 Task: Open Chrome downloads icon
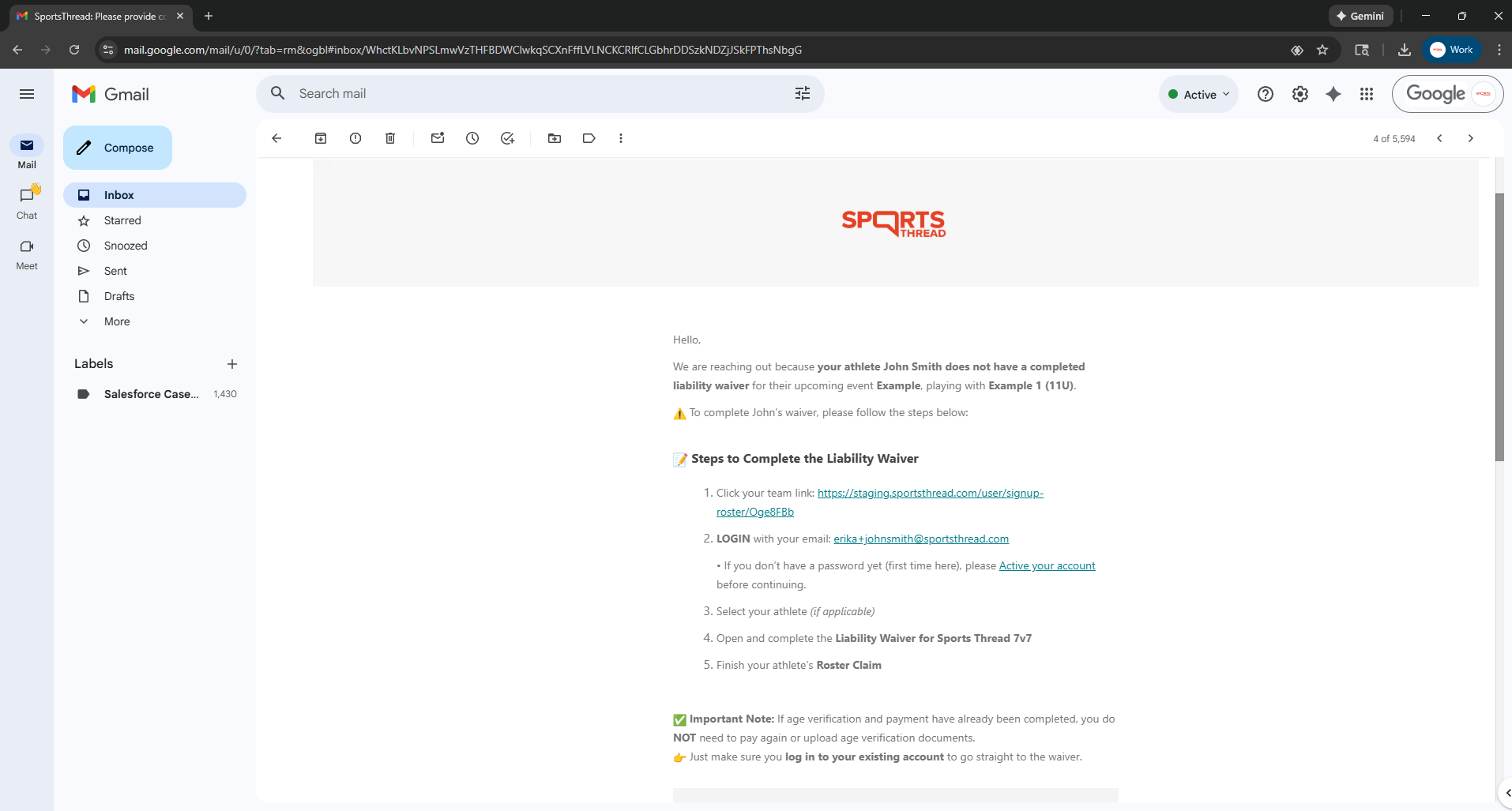tap(1405, 50)
